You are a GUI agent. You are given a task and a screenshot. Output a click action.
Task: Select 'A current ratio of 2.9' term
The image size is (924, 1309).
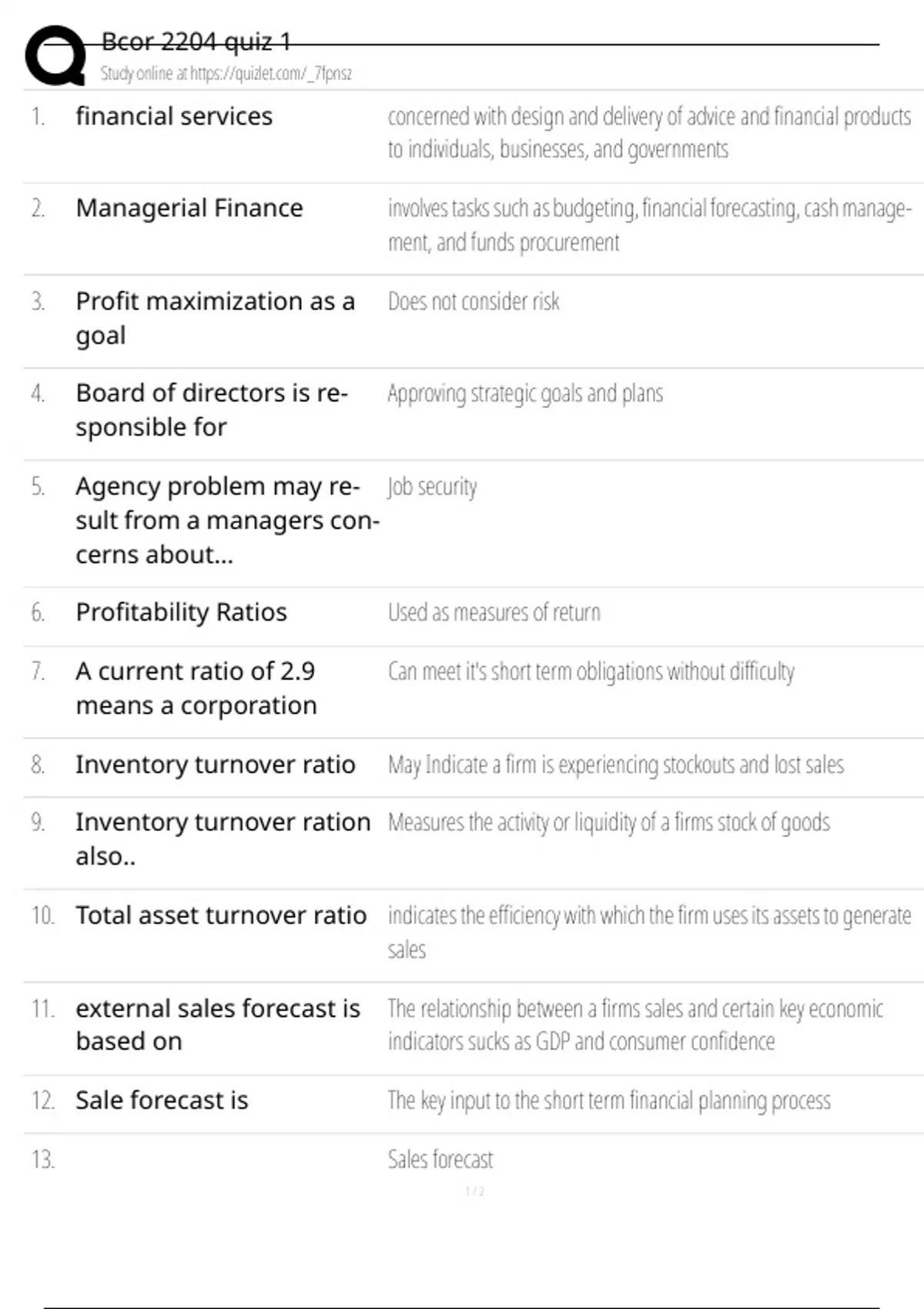[196, 688]
